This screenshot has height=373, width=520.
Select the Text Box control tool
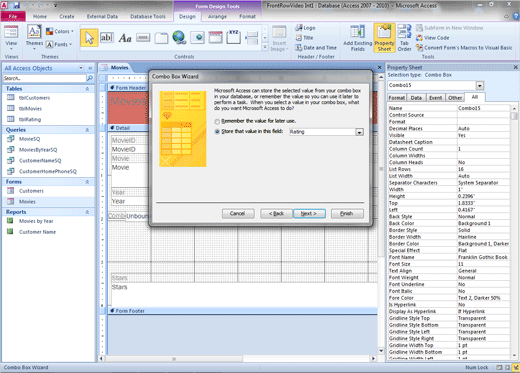pyautogui.click(x=107, y=38)
